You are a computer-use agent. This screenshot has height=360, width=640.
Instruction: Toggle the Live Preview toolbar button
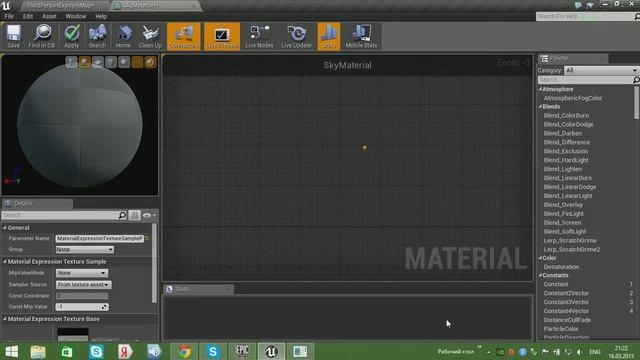222,36
